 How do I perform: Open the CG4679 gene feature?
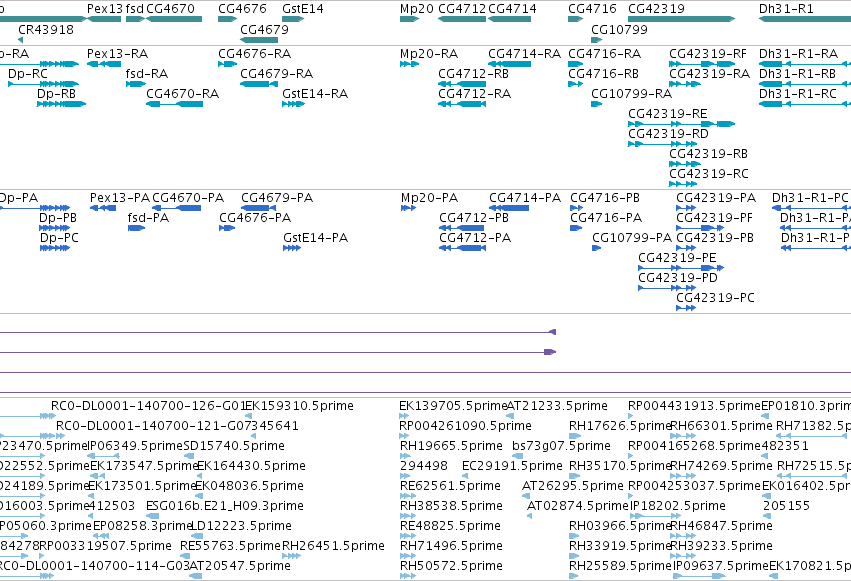click(259, 40)
